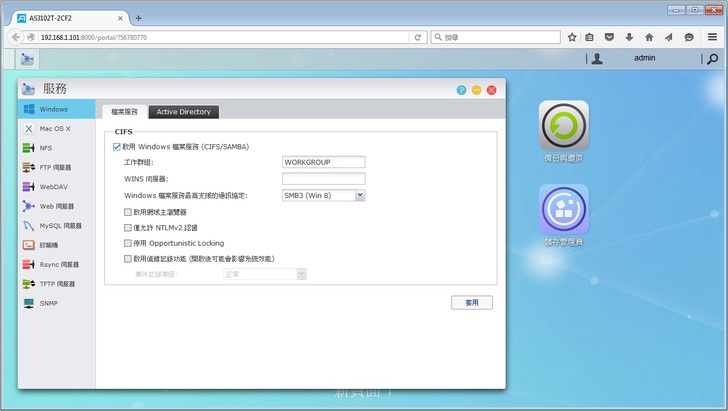The width and height of the screenshot is (728, 411).
Task: Select the Windows item in services sidebar
Action: click(x=56, y=109)
